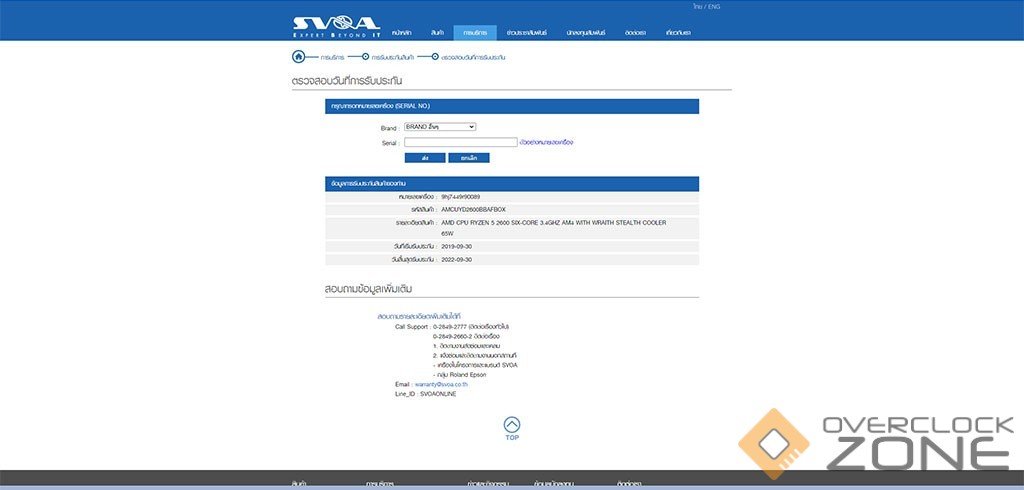Click the home icon in the breadcrumb

click(x=298, y=57)
